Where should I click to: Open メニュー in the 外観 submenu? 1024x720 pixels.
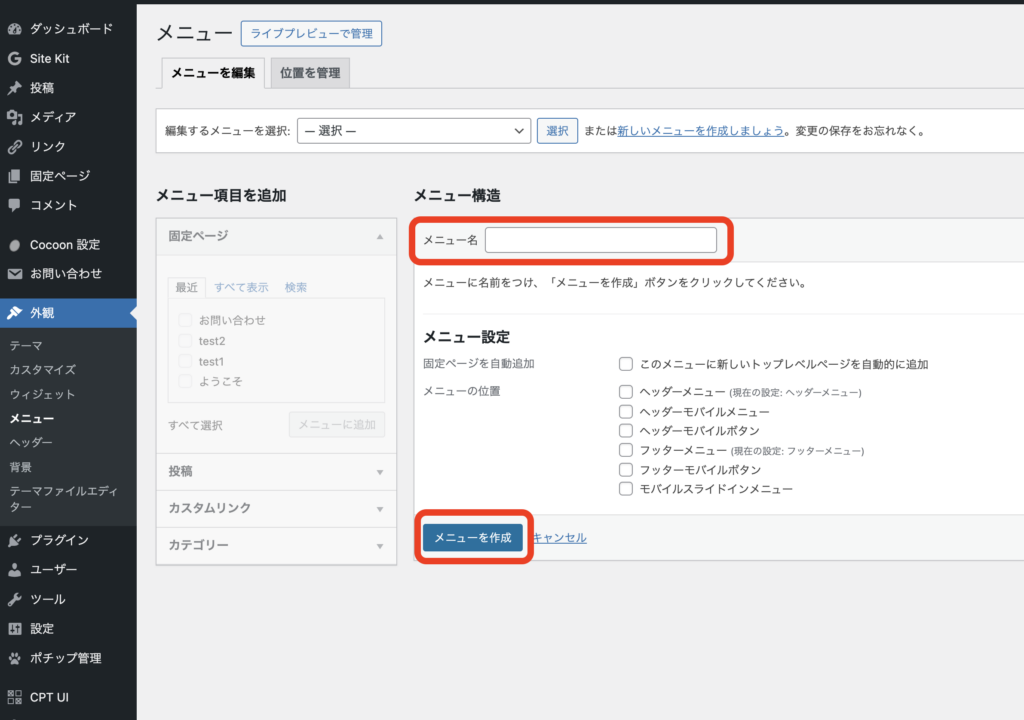click(x=31, y=418)
